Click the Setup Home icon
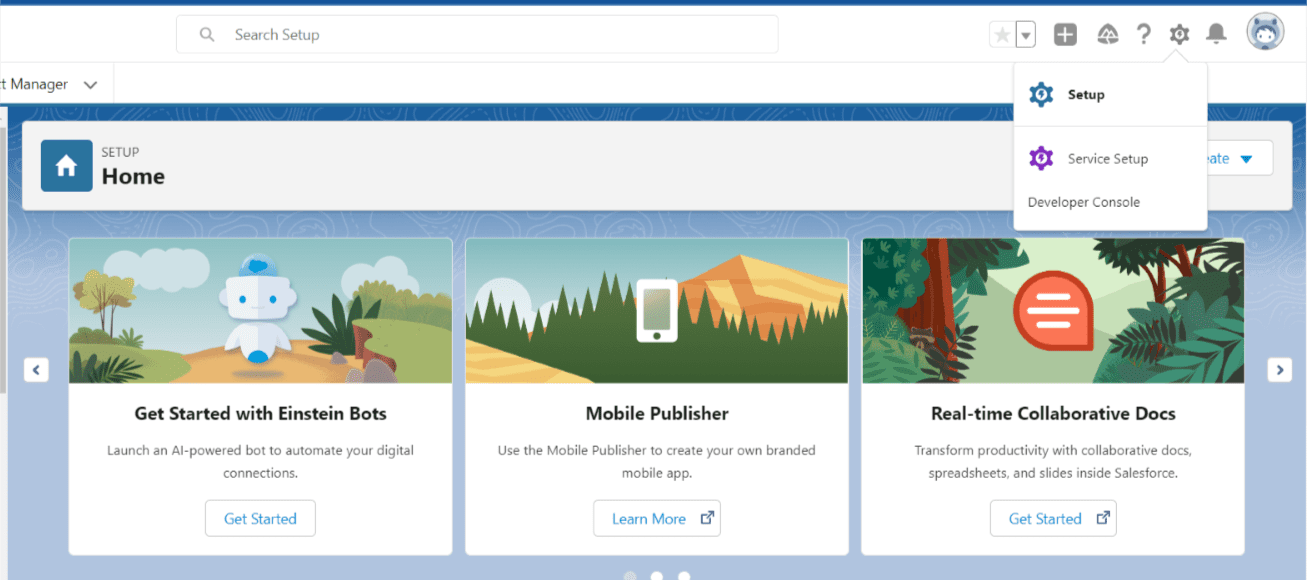This screenshot has height=580, width=1307. point(66,166)
